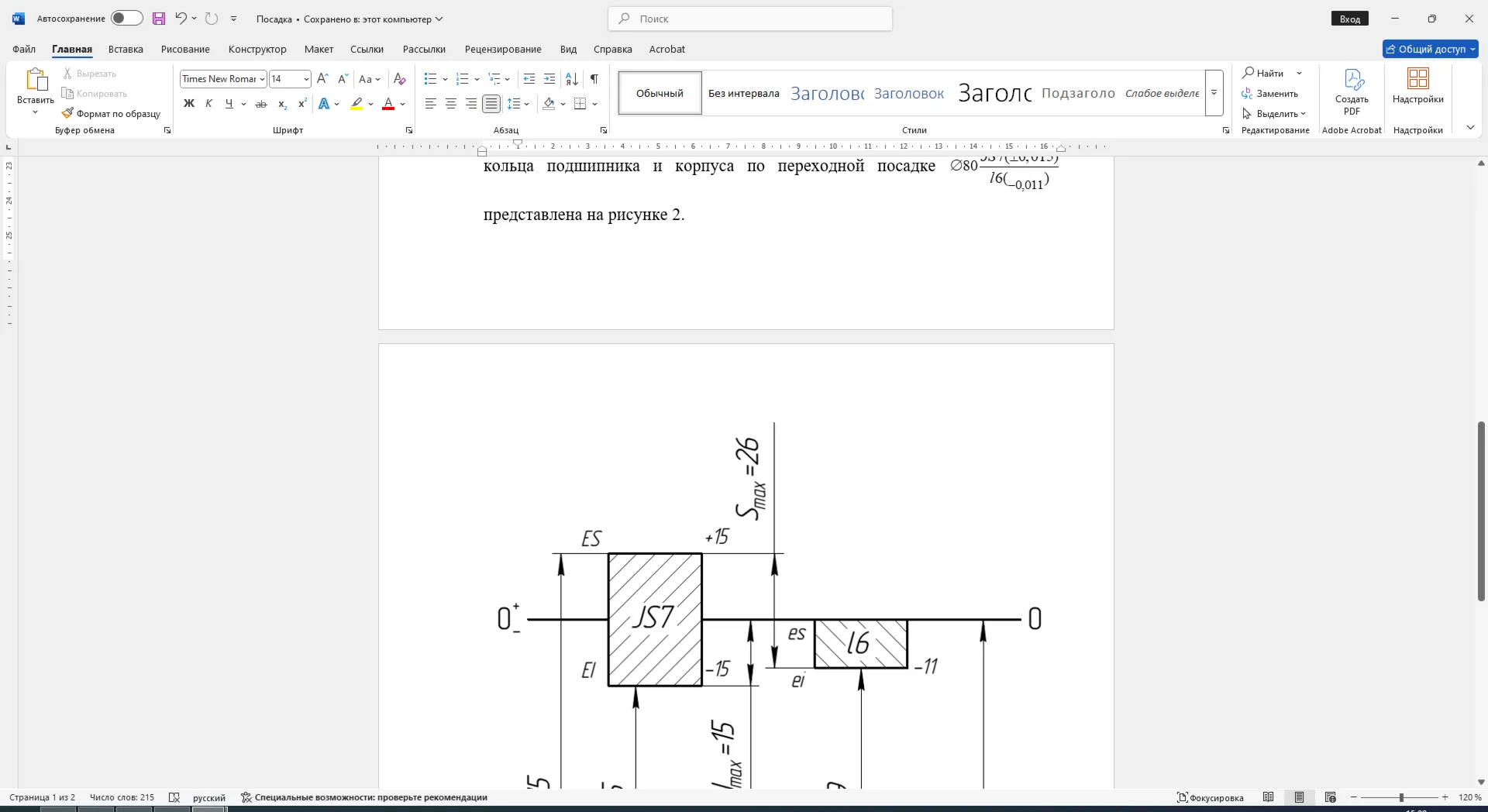
Task: Toggle bold Ж formatting
Action: (188, 104)
